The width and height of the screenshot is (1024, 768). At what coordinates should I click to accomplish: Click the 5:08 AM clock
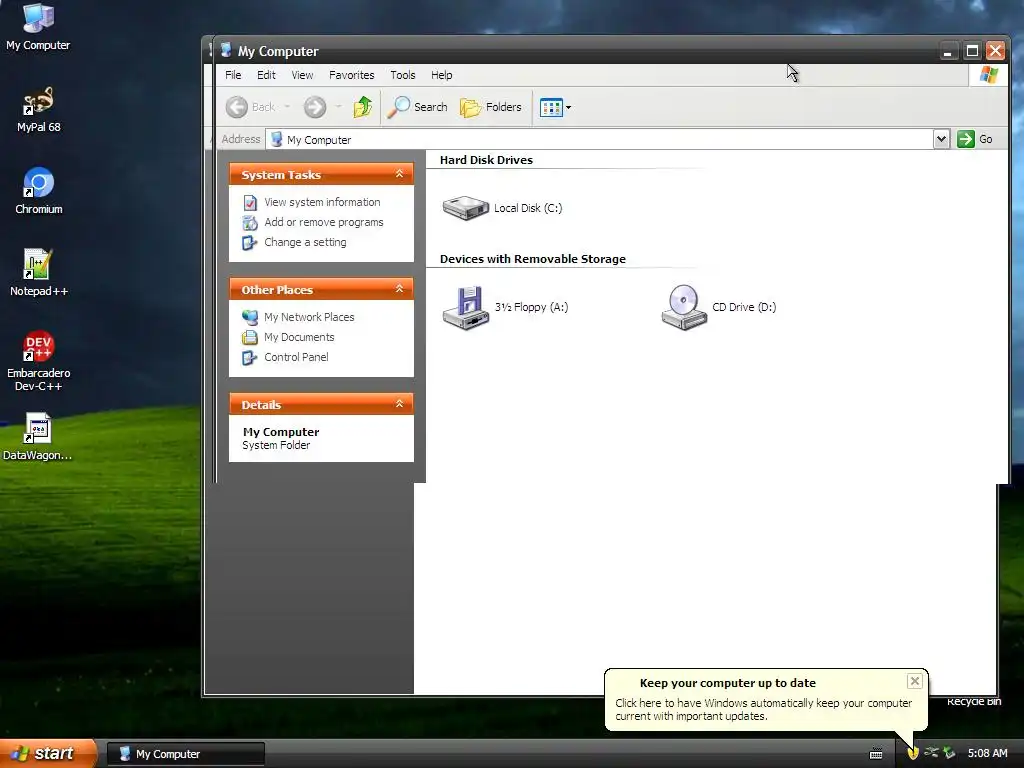tap(987, 753)
